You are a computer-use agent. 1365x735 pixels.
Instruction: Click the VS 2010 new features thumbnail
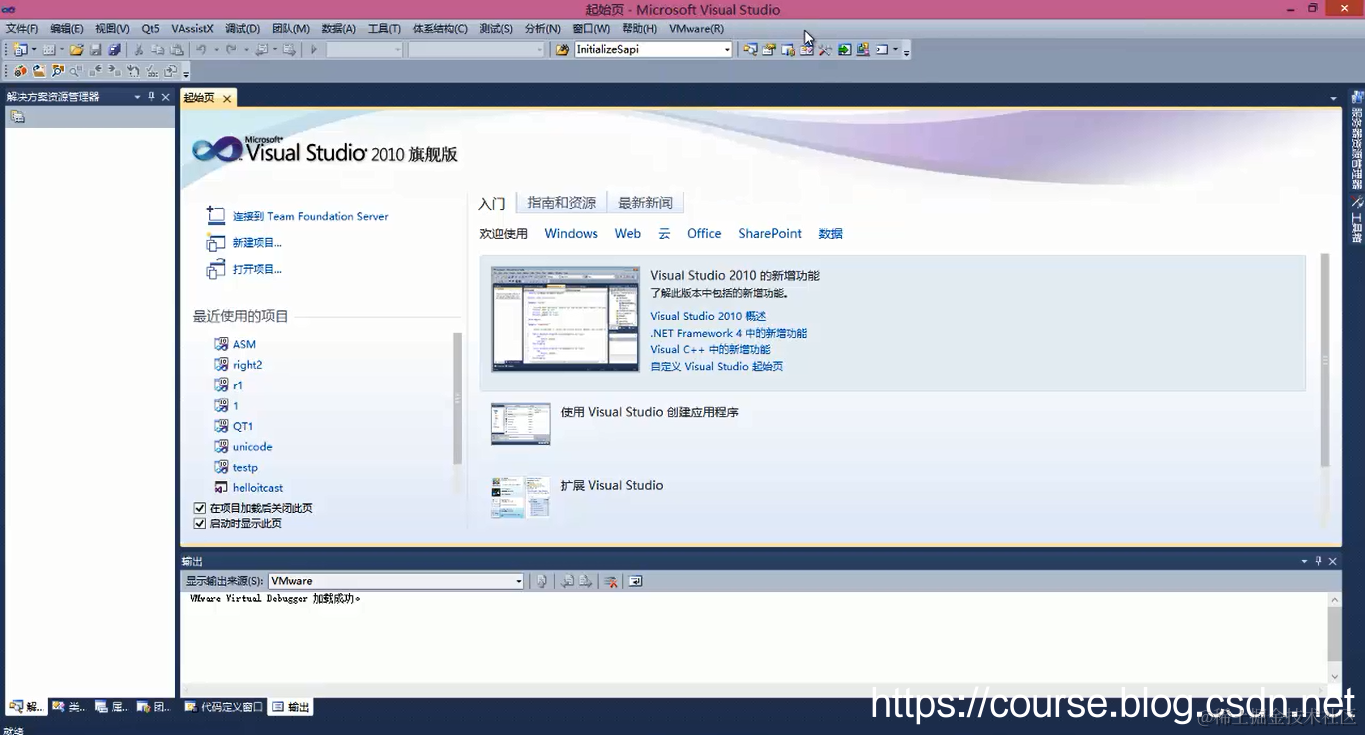(565, 319)
